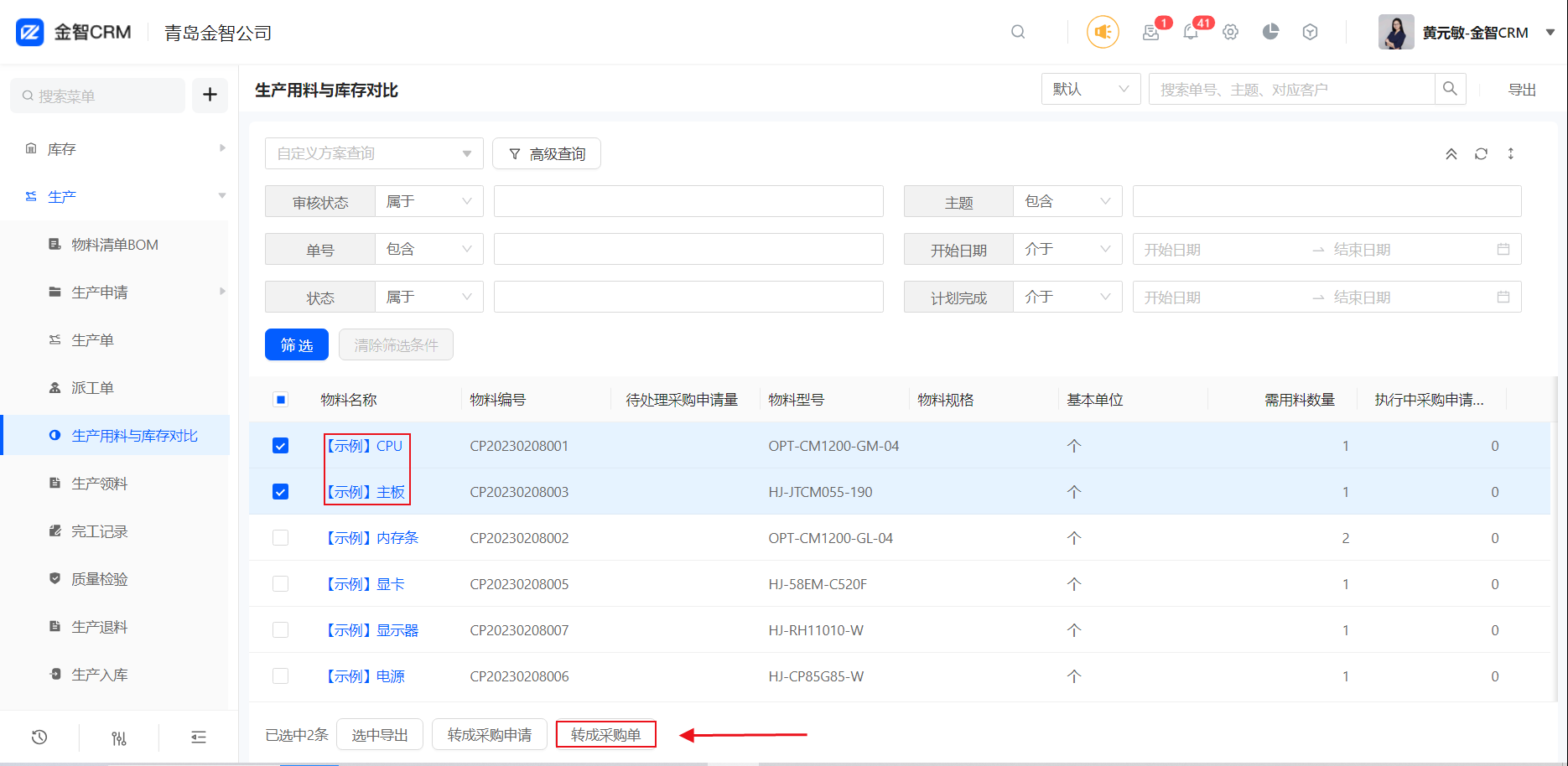The width and height of the screenshot is (1568, 766).
Task: Click the calendar icon in 计划完成 range field
Action: (1503, 297)
